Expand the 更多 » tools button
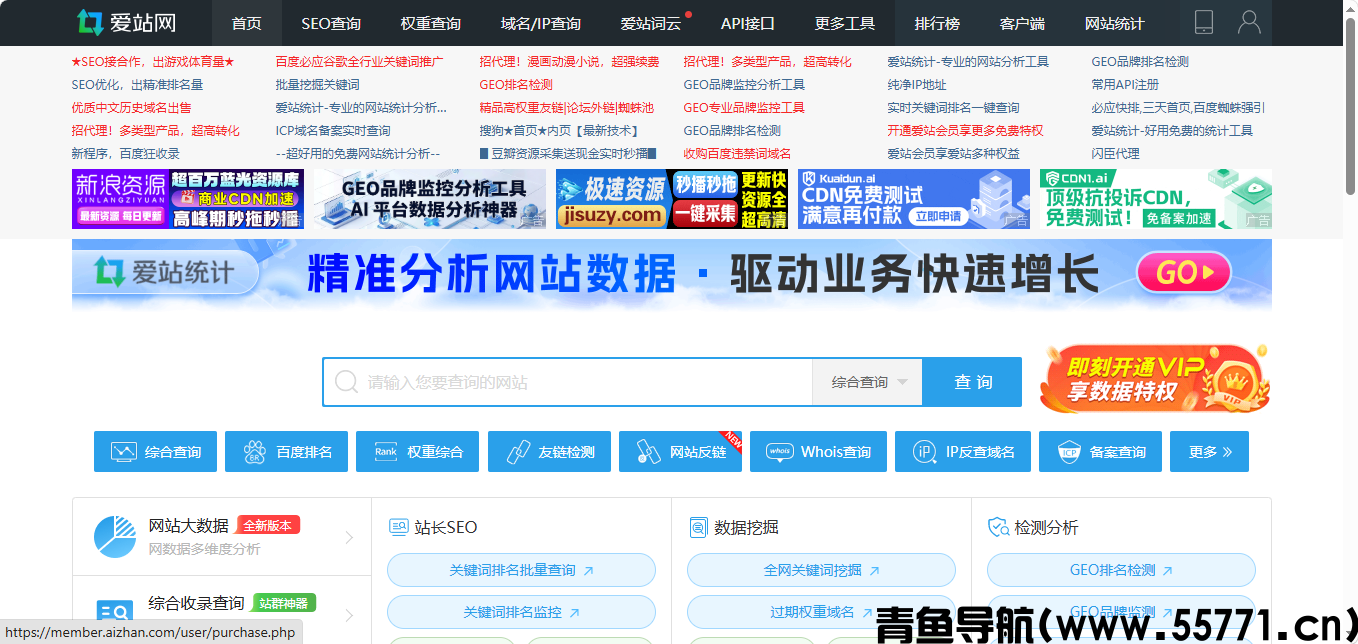The width and height of the screenshot is (1358, 644). point(1210,452)
